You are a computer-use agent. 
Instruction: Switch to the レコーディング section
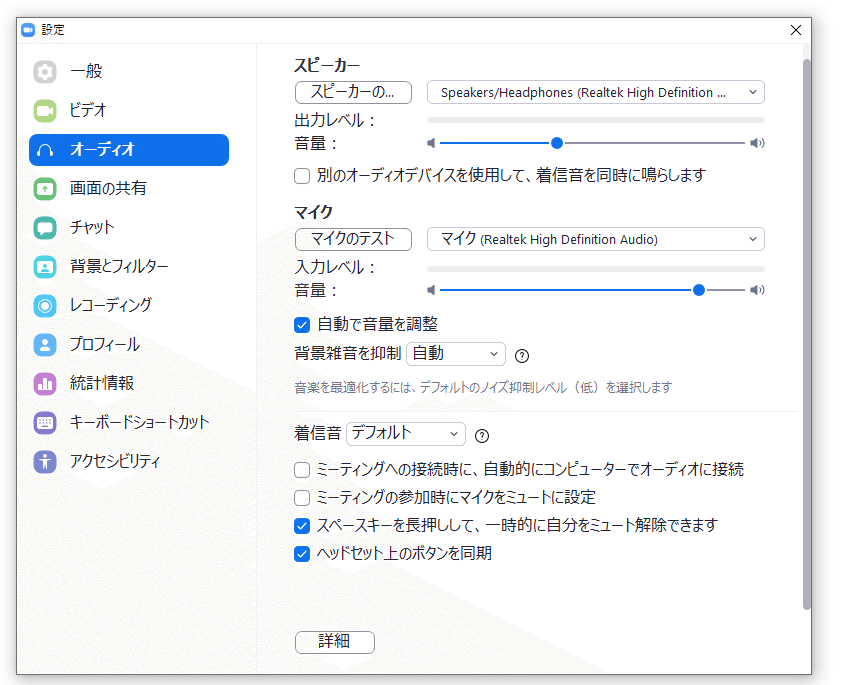pyautogui.click(x=44, y=305)
